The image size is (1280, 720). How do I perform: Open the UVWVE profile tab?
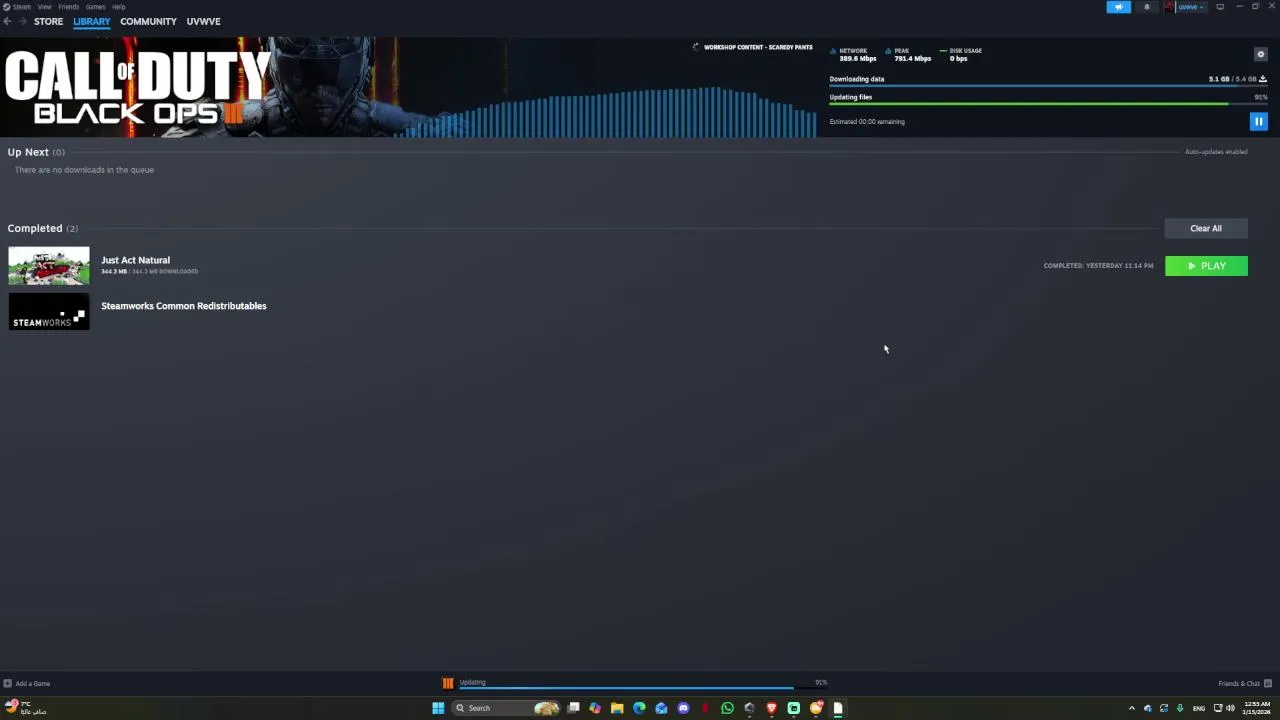[203, 21]
